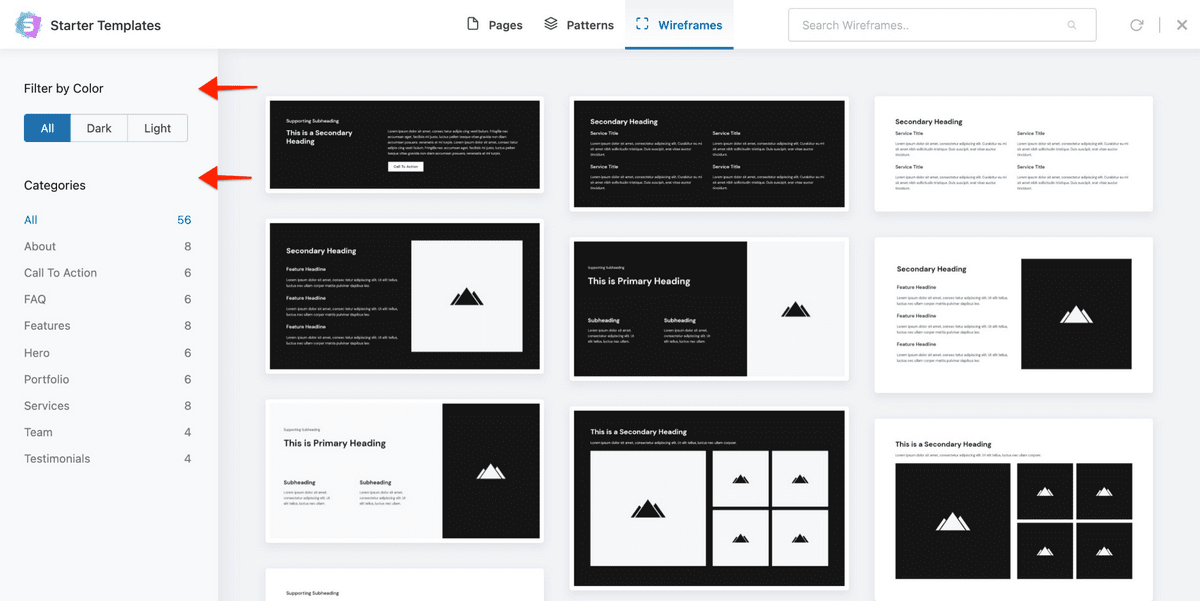Click the magnifier icon in the search box
This screenshot has height=601, width=1200.
click(1072, 25)
